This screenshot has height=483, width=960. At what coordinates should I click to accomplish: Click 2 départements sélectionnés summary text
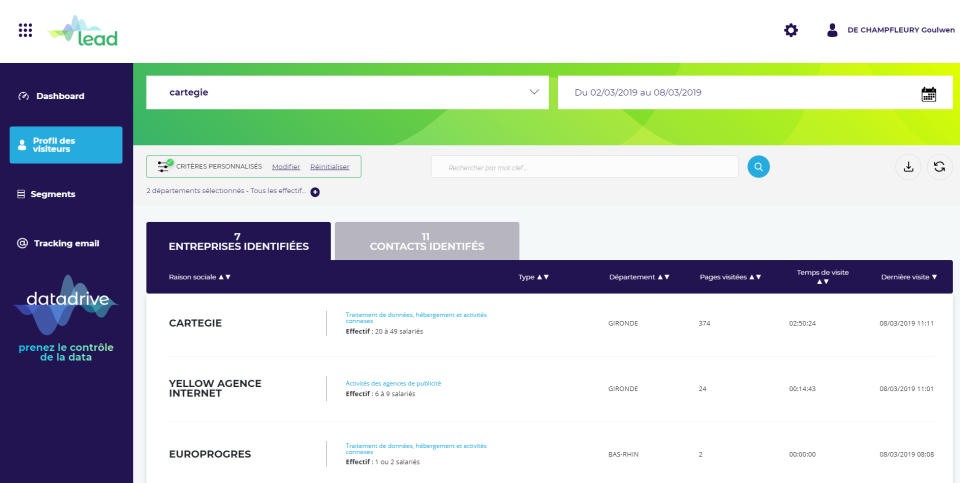(x=226, y=191)
